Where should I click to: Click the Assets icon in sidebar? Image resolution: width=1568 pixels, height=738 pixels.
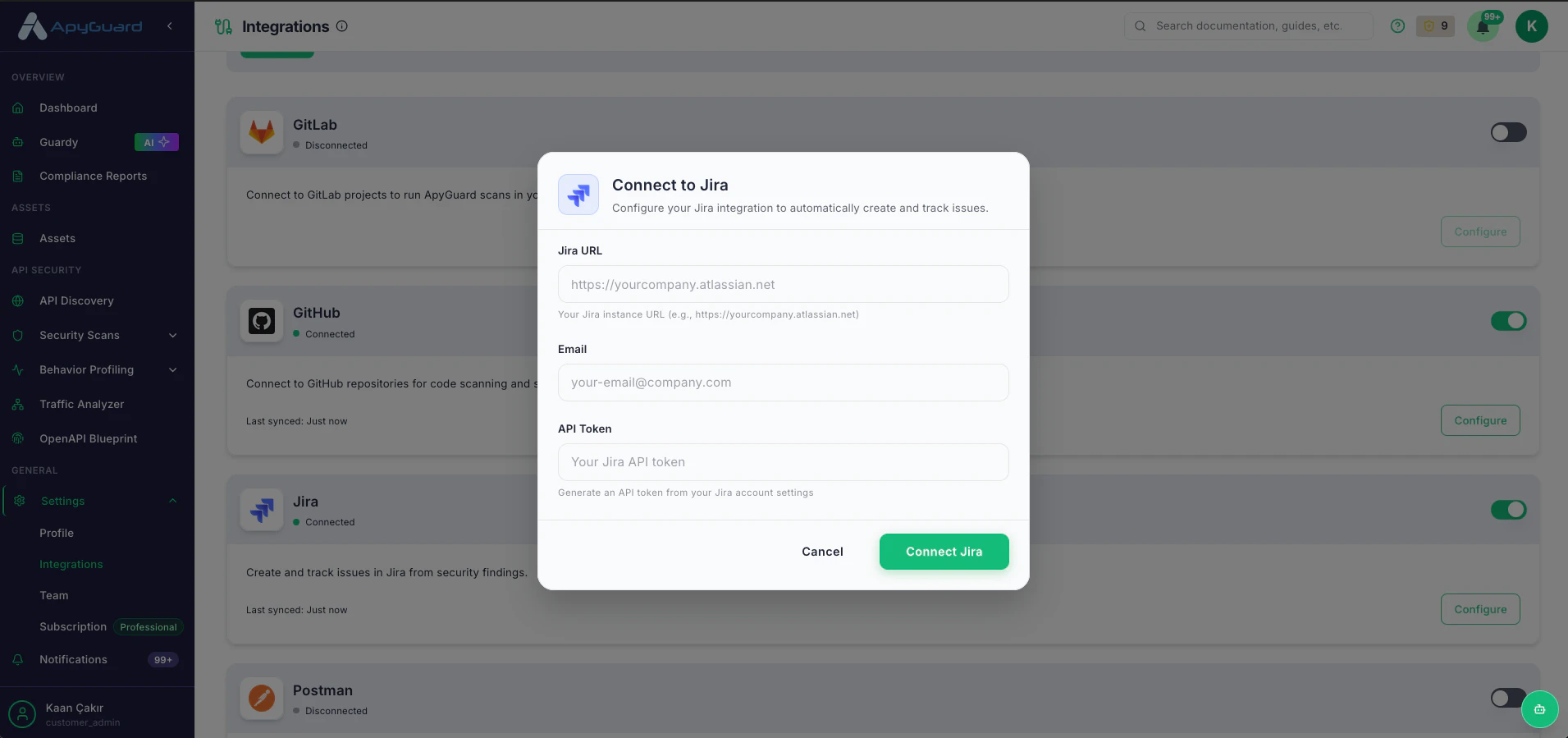pos(18,239)
